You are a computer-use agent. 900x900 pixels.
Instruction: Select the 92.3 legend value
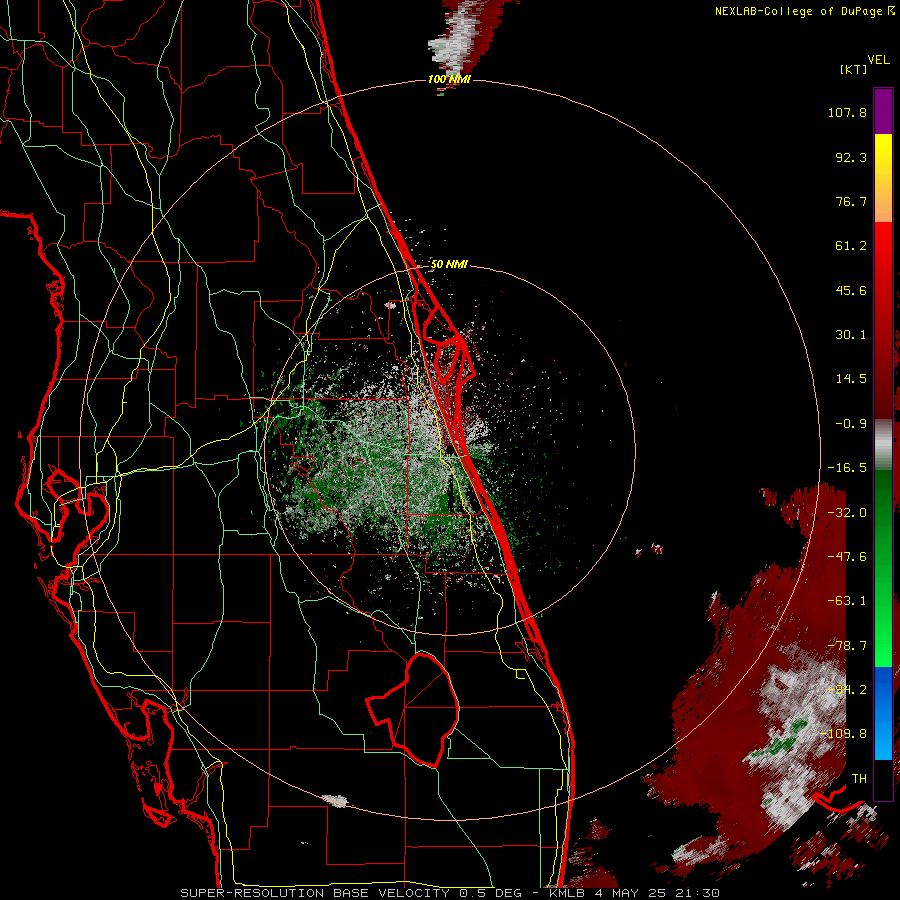[x=851, y=157]
